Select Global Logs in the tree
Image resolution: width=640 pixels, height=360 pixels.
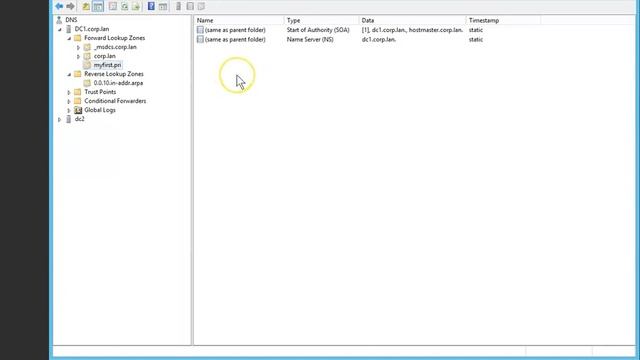click(100, 110)
